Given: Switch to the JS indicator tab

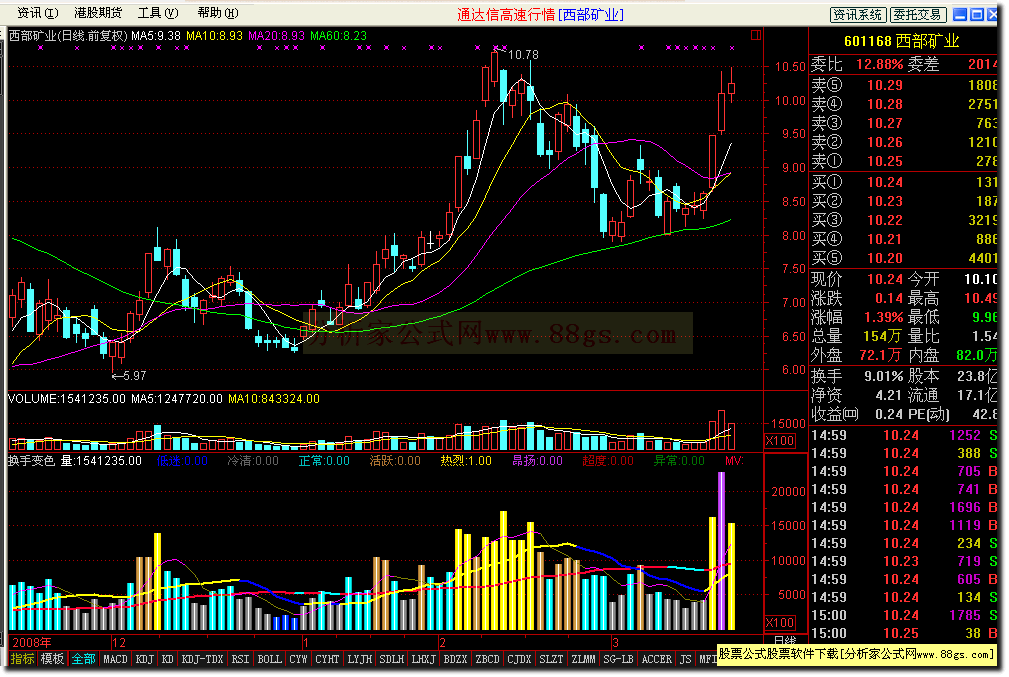Looking at the screenshot, I should point(685,659).
